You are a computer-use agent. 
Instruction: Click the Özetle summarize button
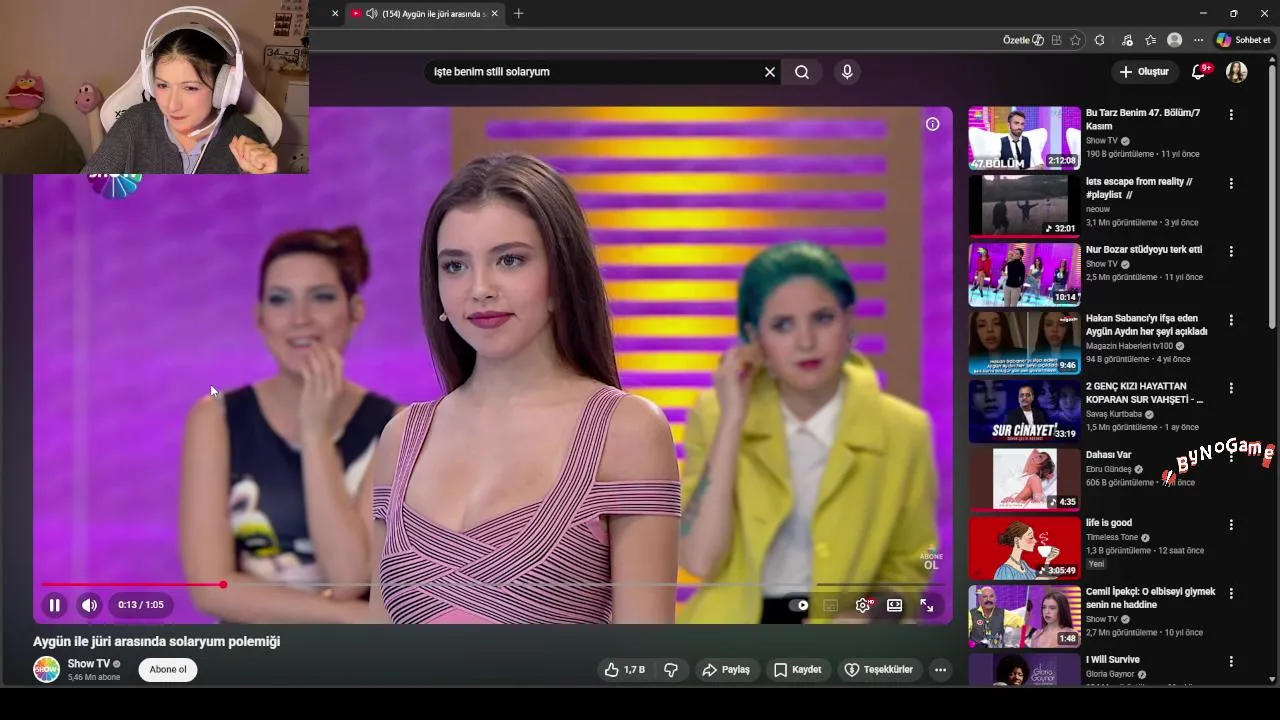1023,40
